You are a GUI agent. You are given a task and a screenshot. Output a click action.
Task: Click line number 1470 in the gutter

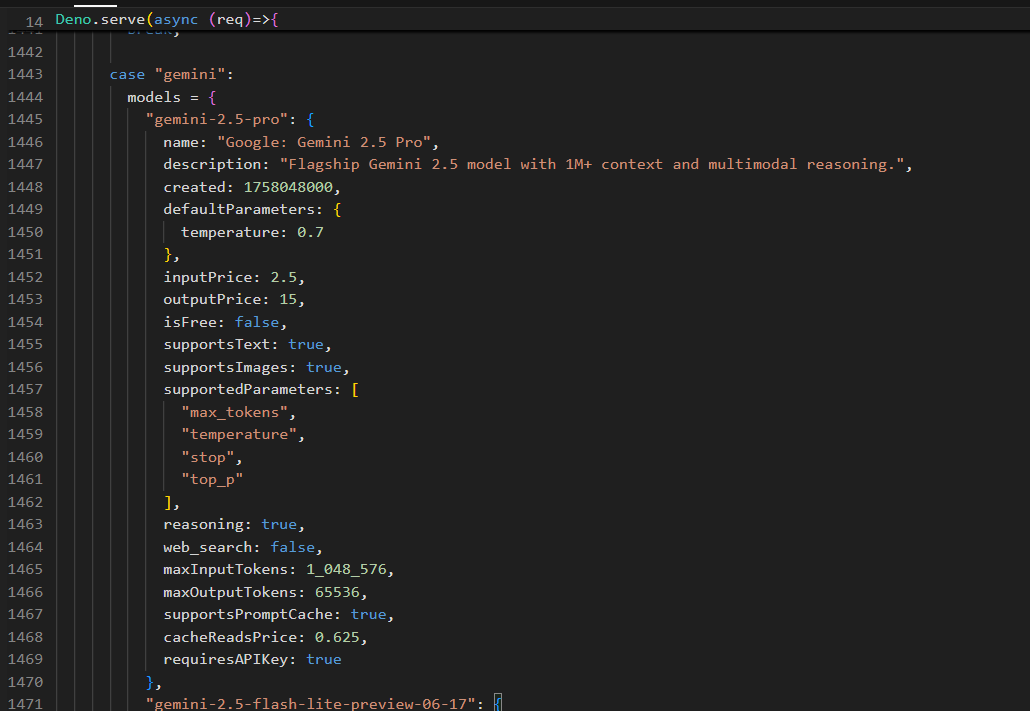[x=25, y=682]
